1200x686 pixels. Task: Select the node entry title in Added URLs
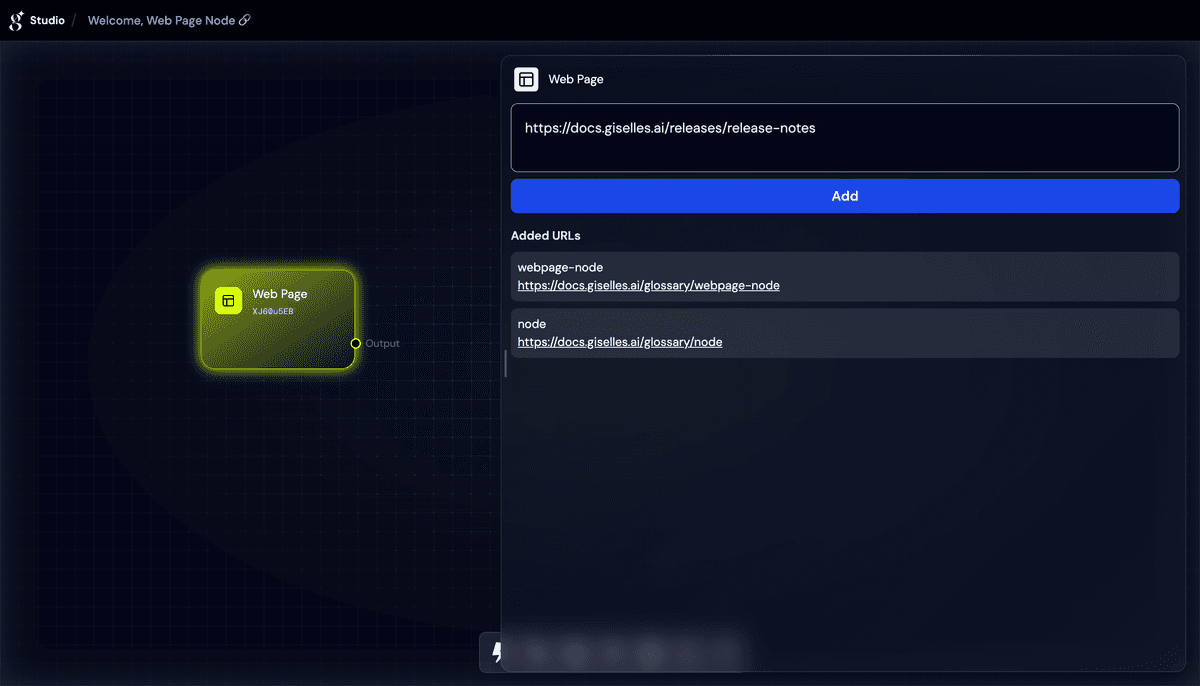(531, 324)
